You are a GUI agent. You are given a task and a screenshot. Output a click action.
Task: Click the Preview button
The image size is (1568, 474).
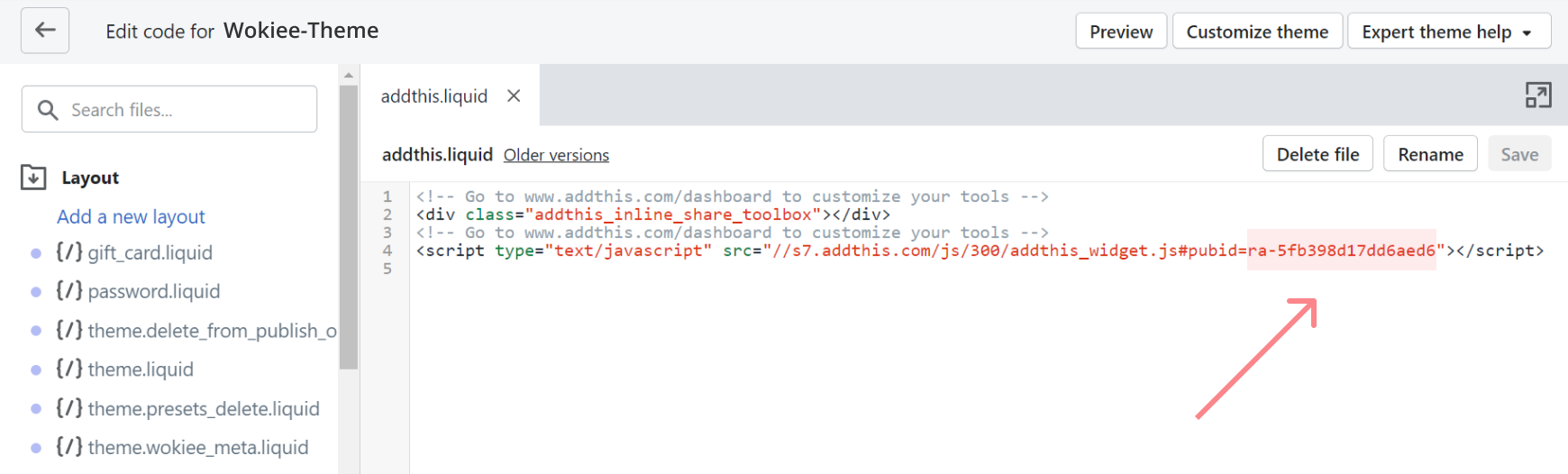click(1121, 32)
